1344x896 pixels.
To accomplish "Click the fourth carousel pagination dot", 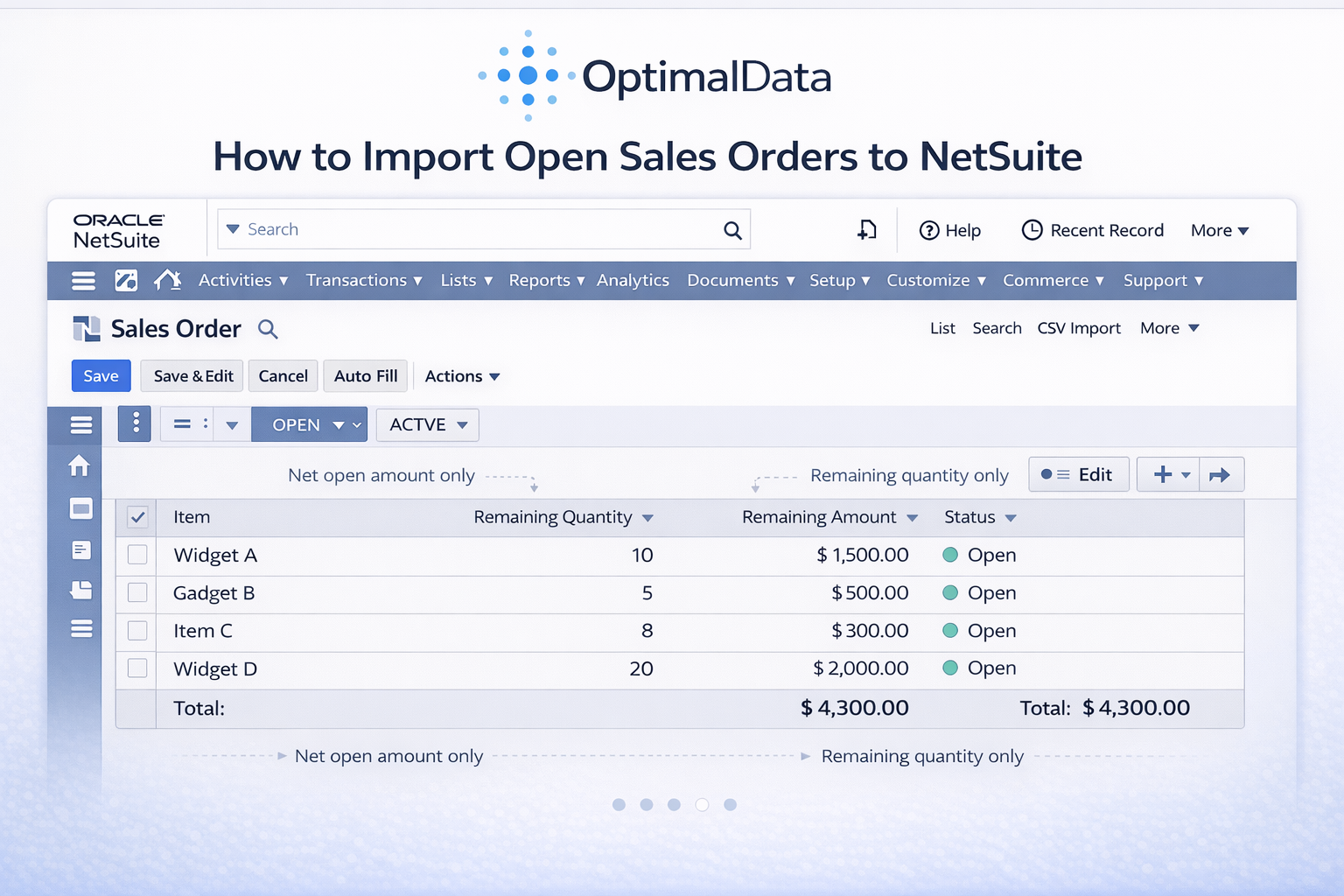I will (702, 805).
